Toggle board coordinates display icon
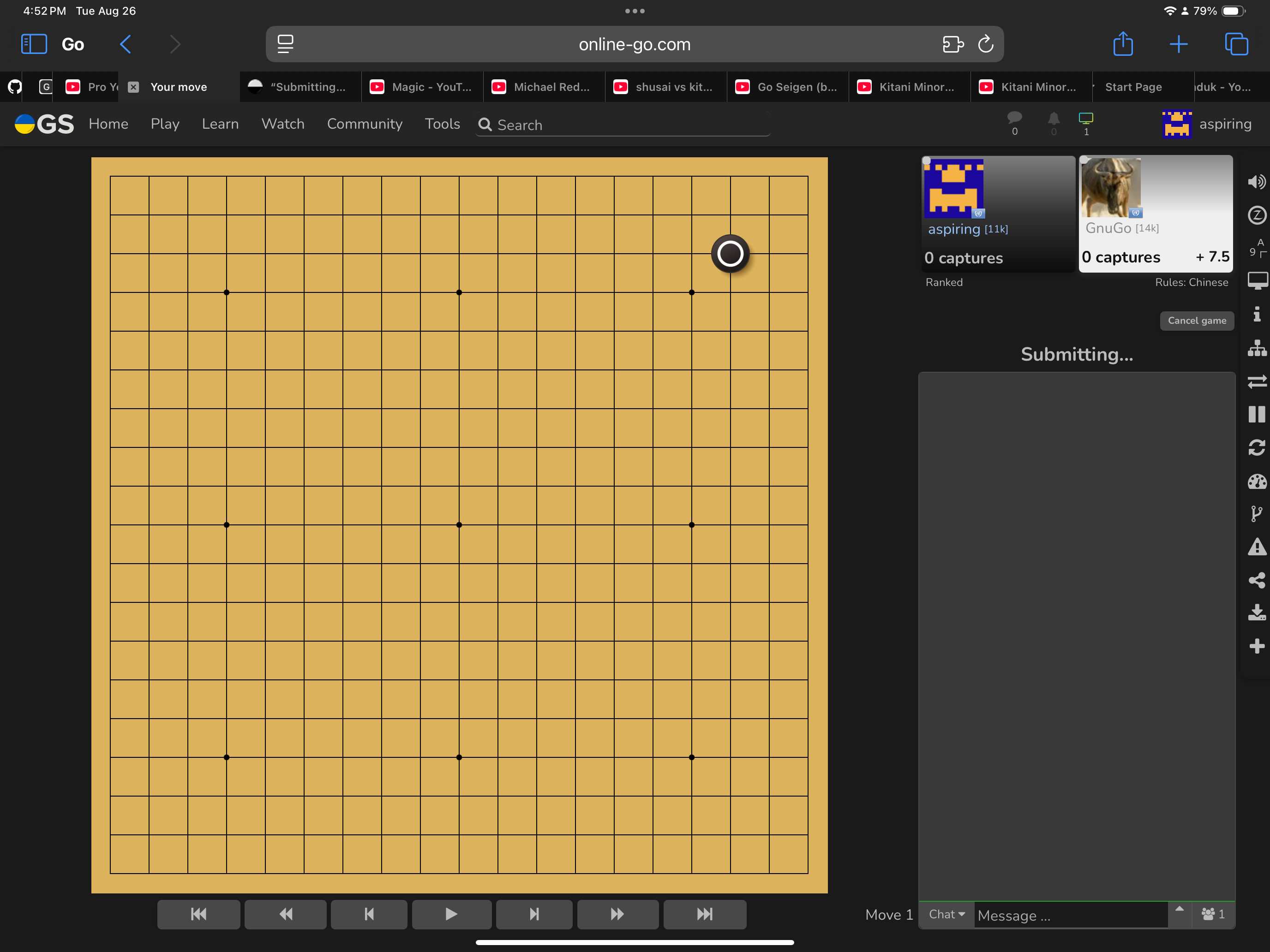1270x952 pixels. click(x=1256, y=248)
